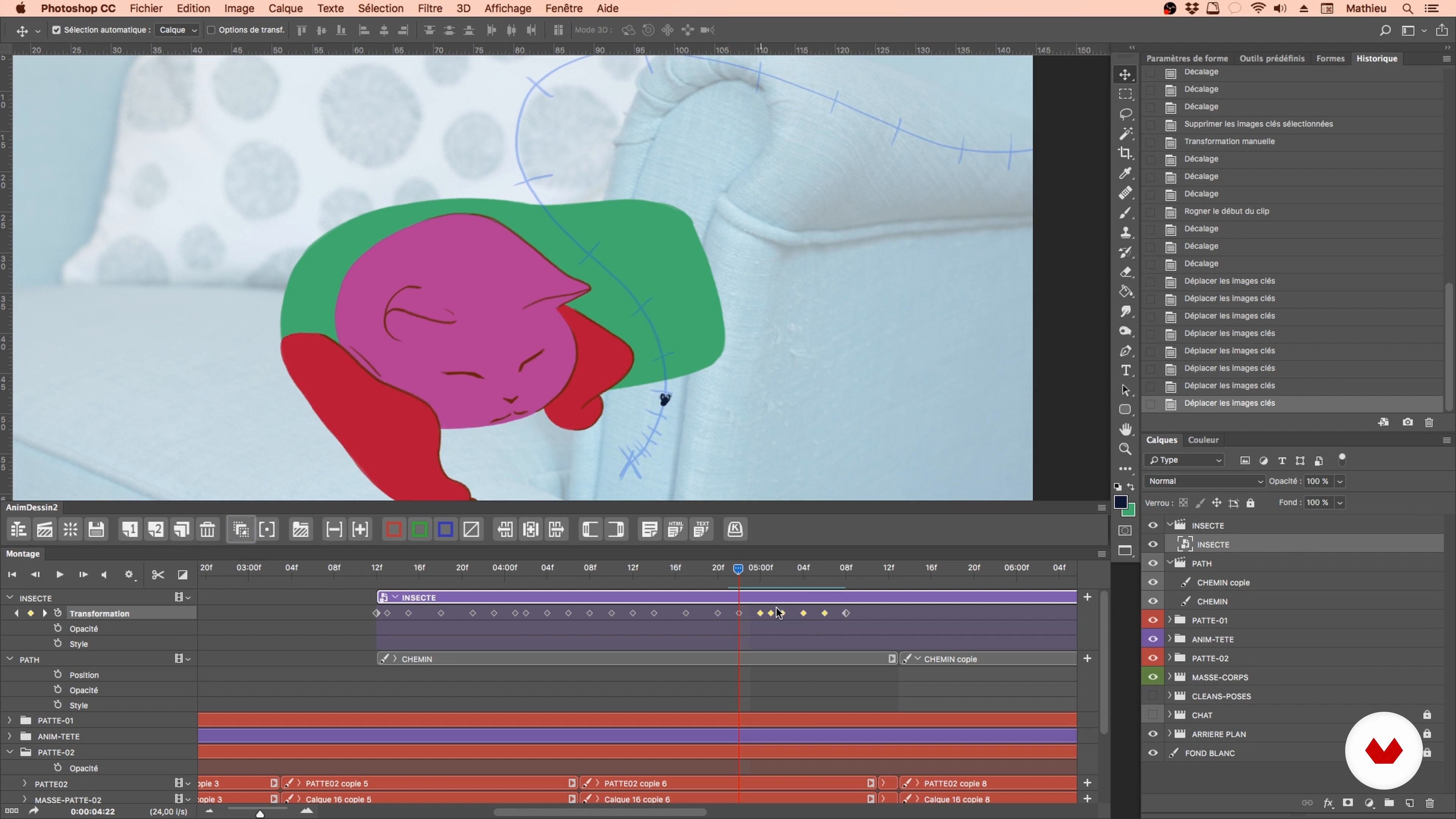Select the Clone Stamp tool
Image resolution: width=1456 pixels, height=819 pixels.
(1125, 232)
